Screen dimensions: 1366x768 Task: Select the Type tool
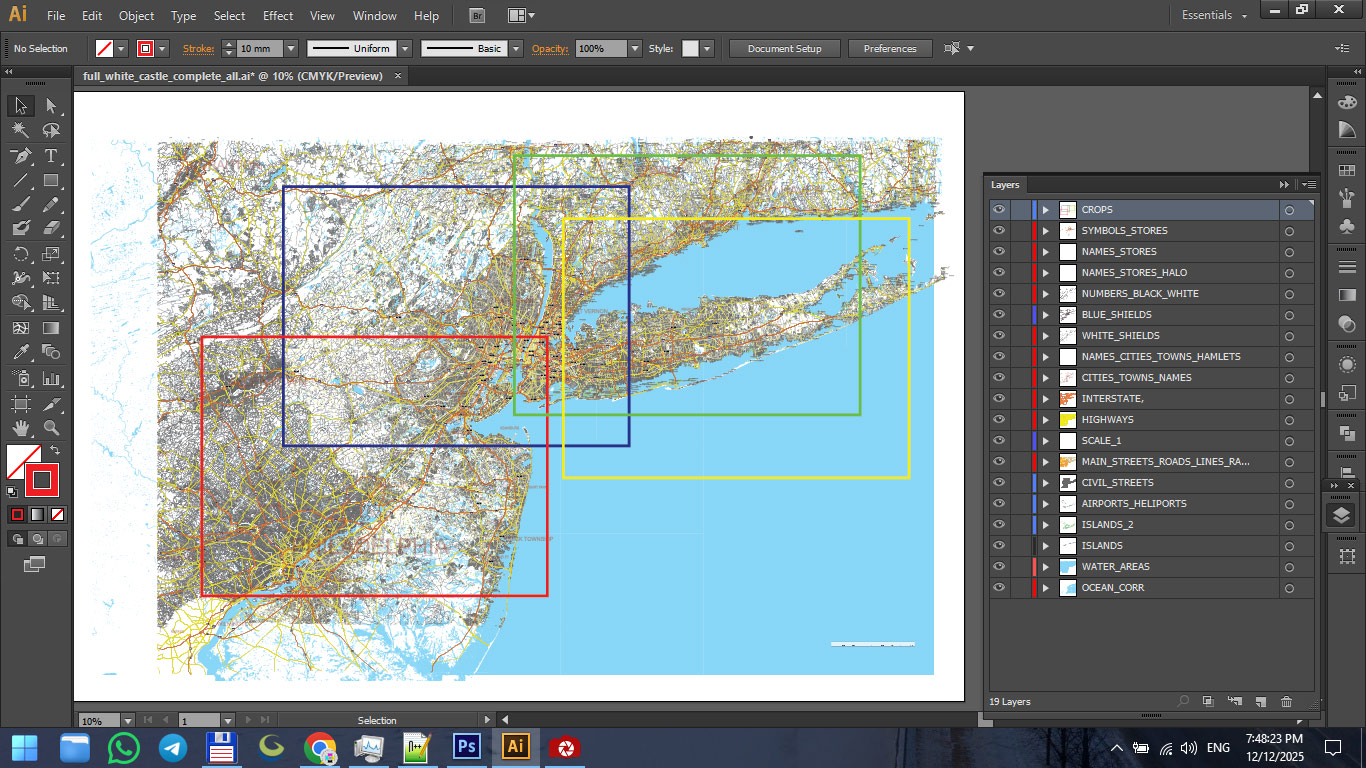pos(51,156)
